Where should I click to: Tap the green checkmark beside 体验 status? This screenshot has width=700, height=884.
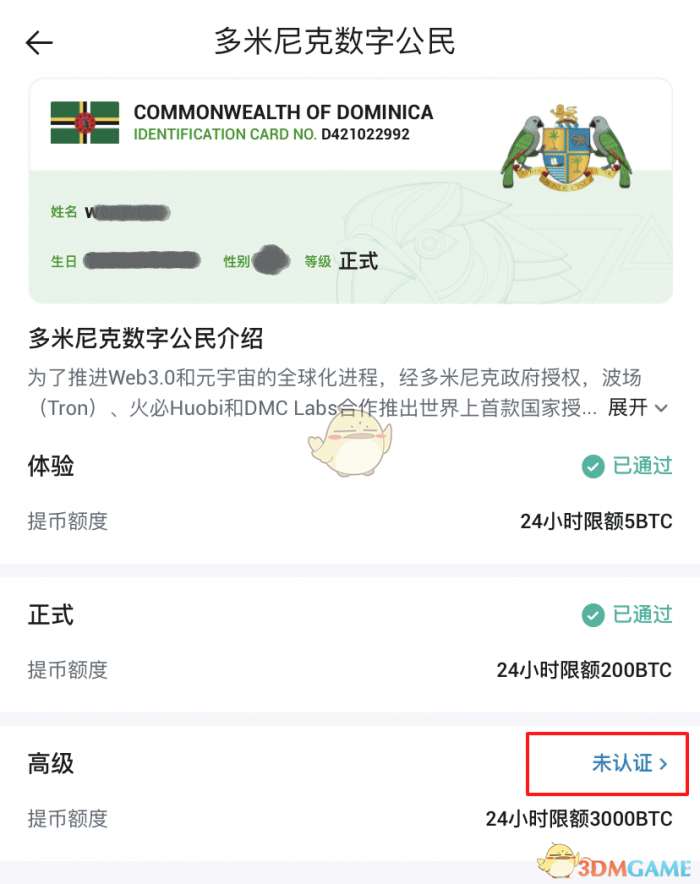click(593, 466)
